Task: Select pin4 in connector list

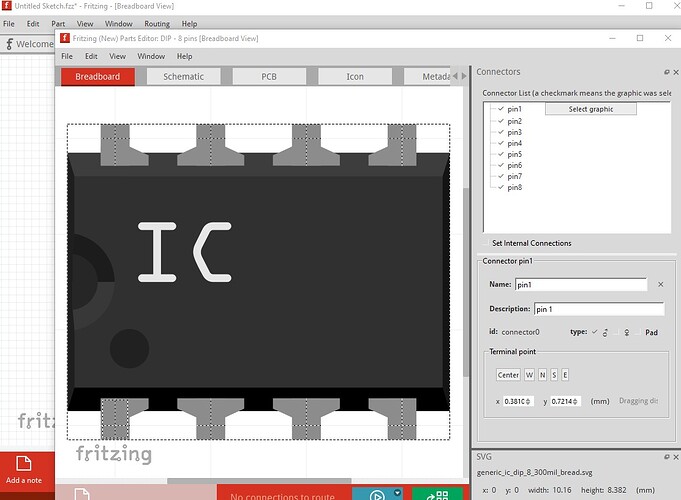Action: pyautogui.click(x=514, y=143)
